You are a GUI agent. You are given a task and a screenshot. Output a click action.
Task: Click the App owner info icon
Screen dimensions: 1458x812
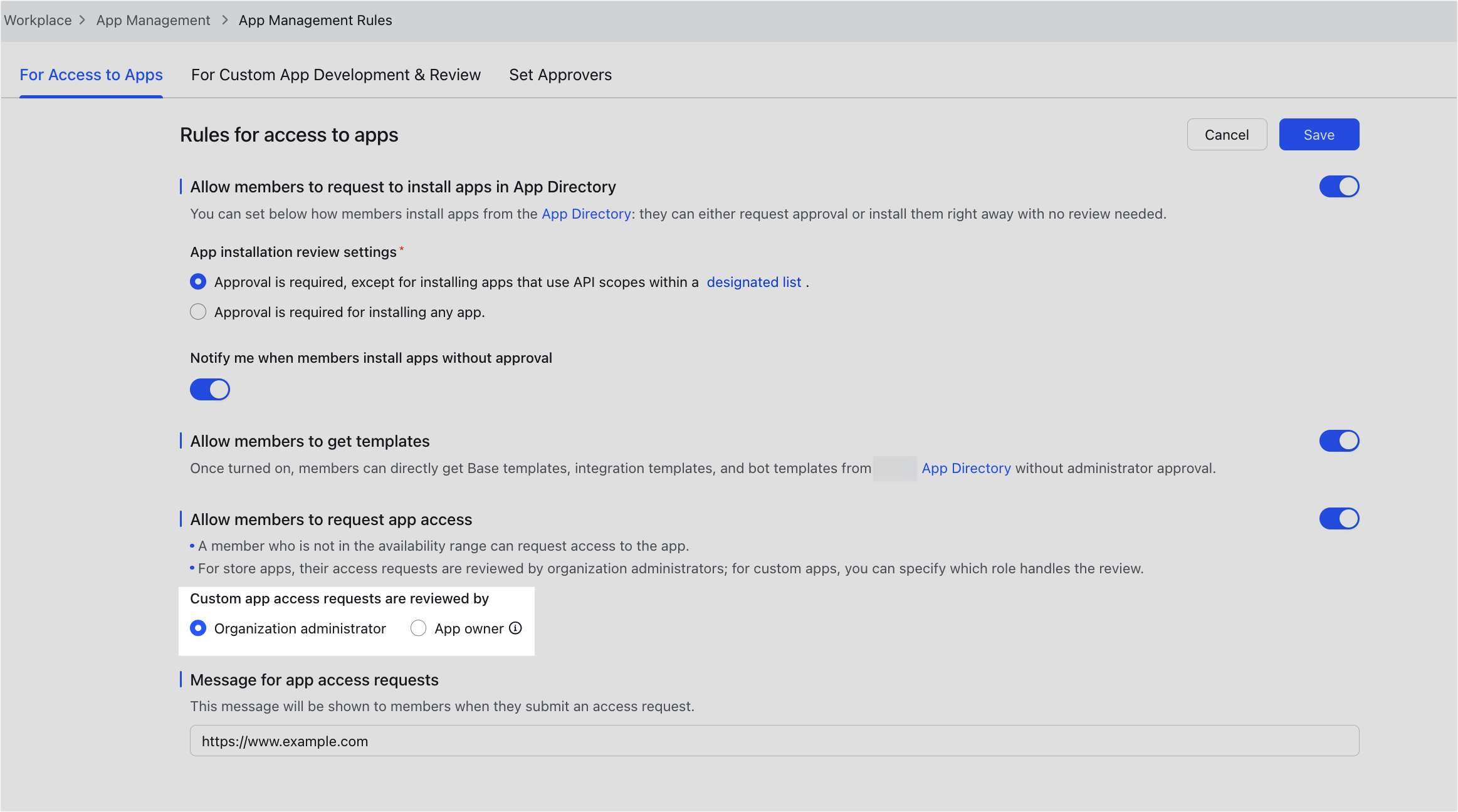[515, 628]
